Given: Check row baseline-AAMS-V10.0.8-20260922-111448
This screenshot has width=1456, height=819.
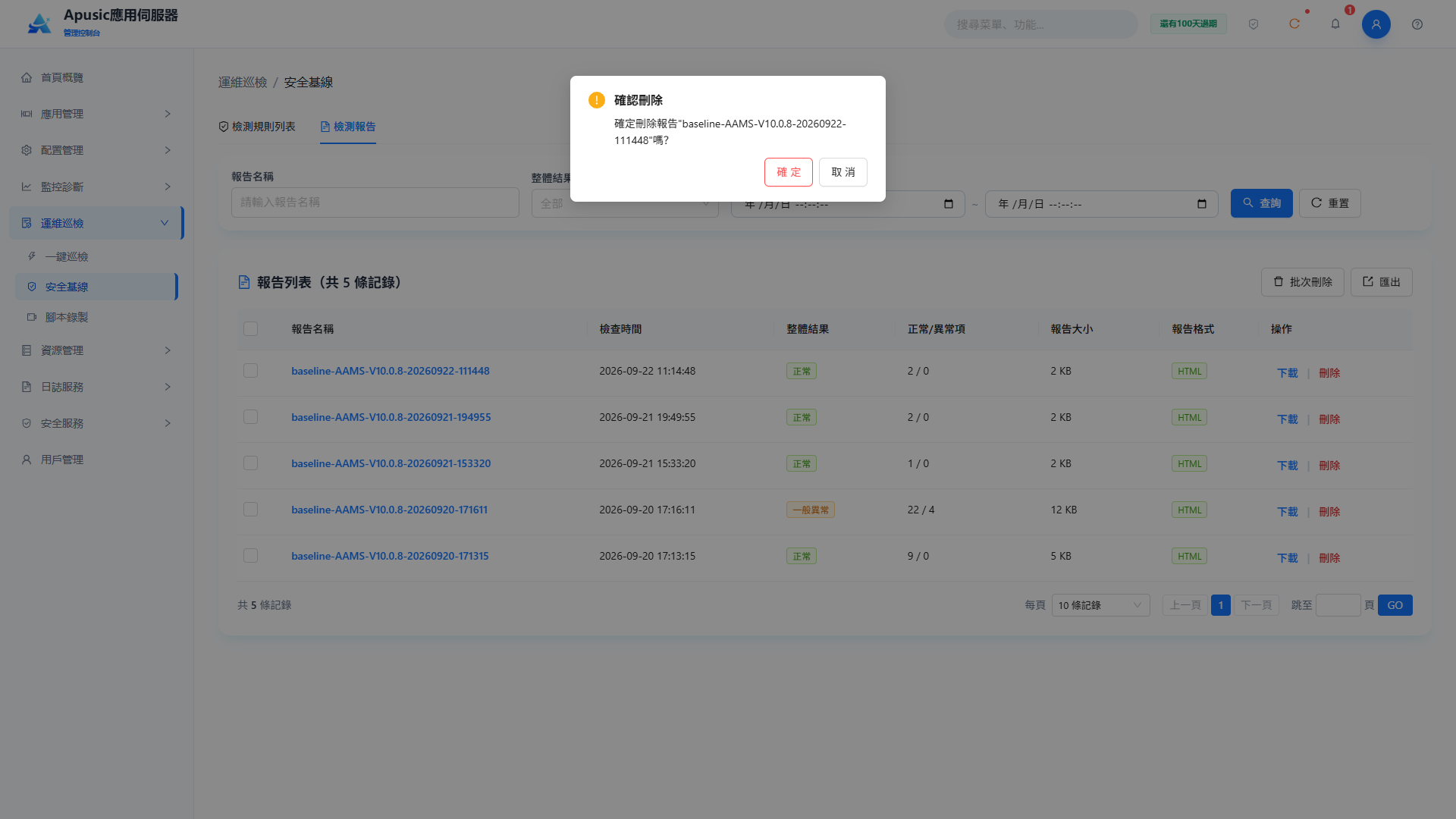Looking at the screenshot, I should (250, 370).
